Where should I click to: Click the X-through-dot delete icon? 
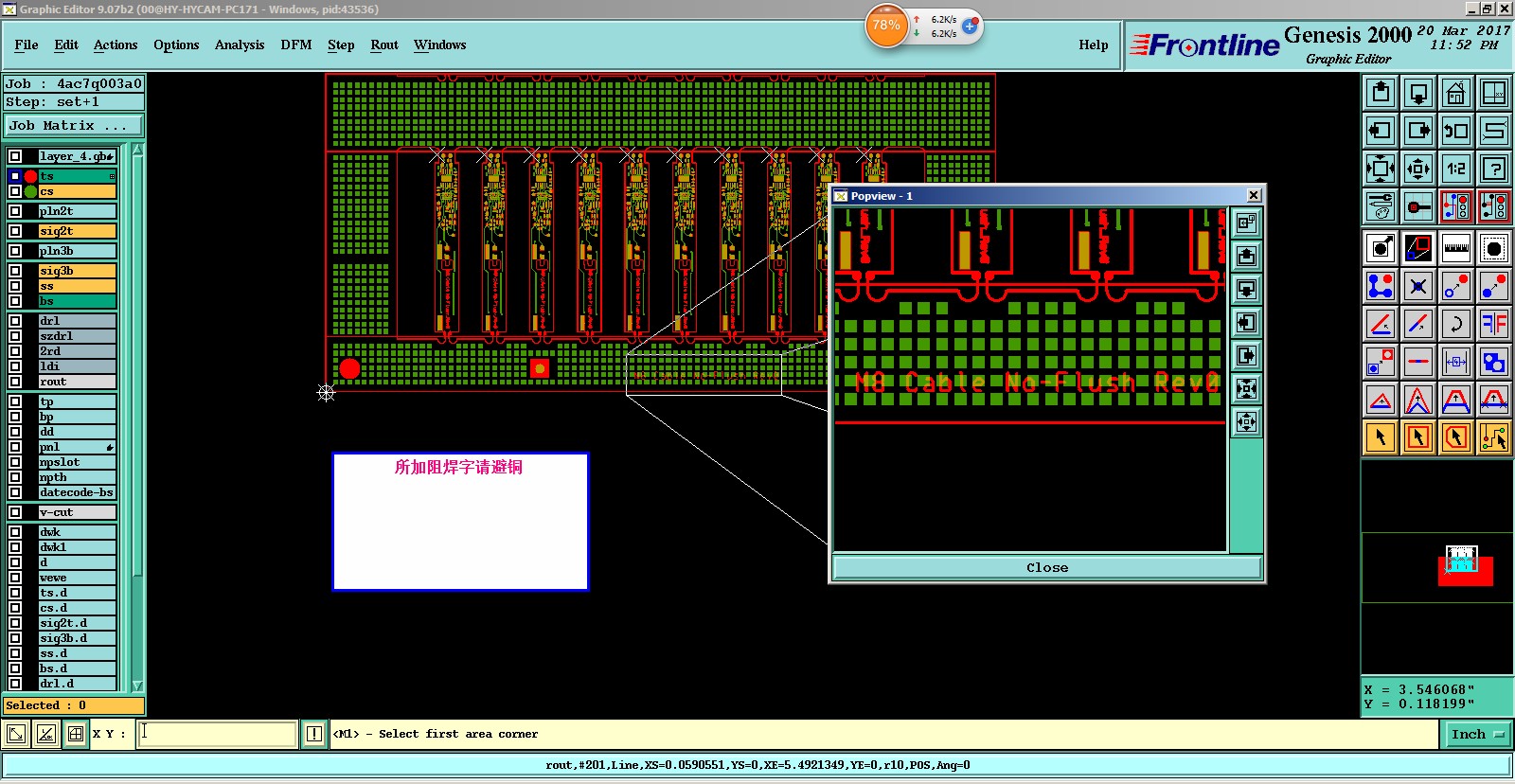point(1418,286)
